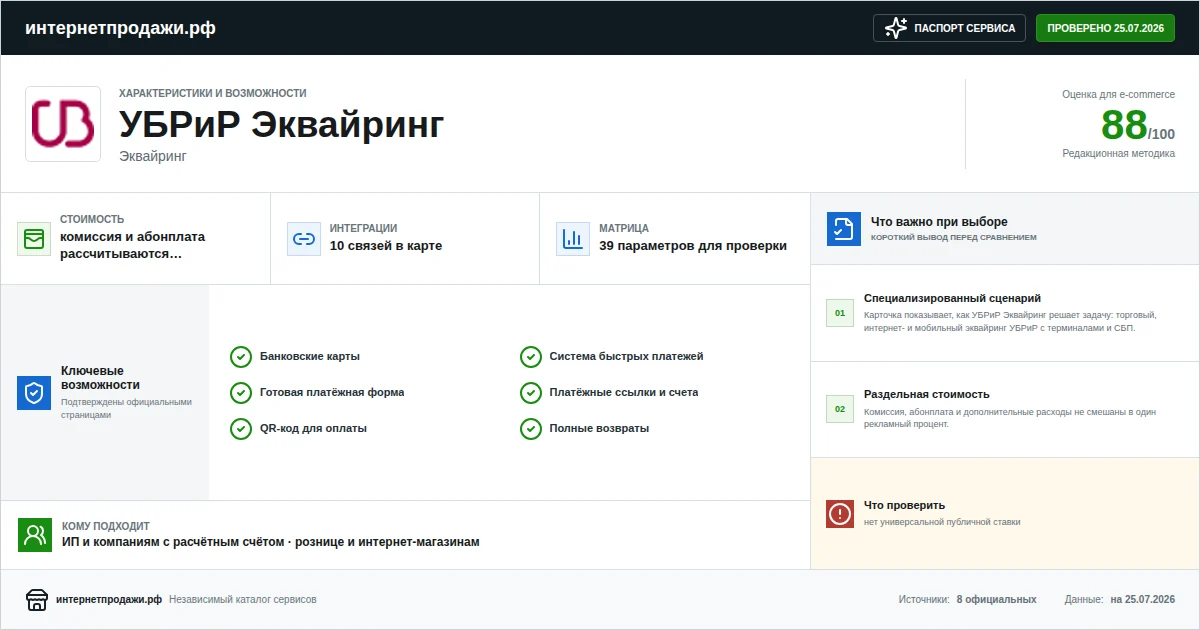Click the Специализированный сценарий title
Viewport: 1200px width, 630px height.
click(x=952, y=298)
